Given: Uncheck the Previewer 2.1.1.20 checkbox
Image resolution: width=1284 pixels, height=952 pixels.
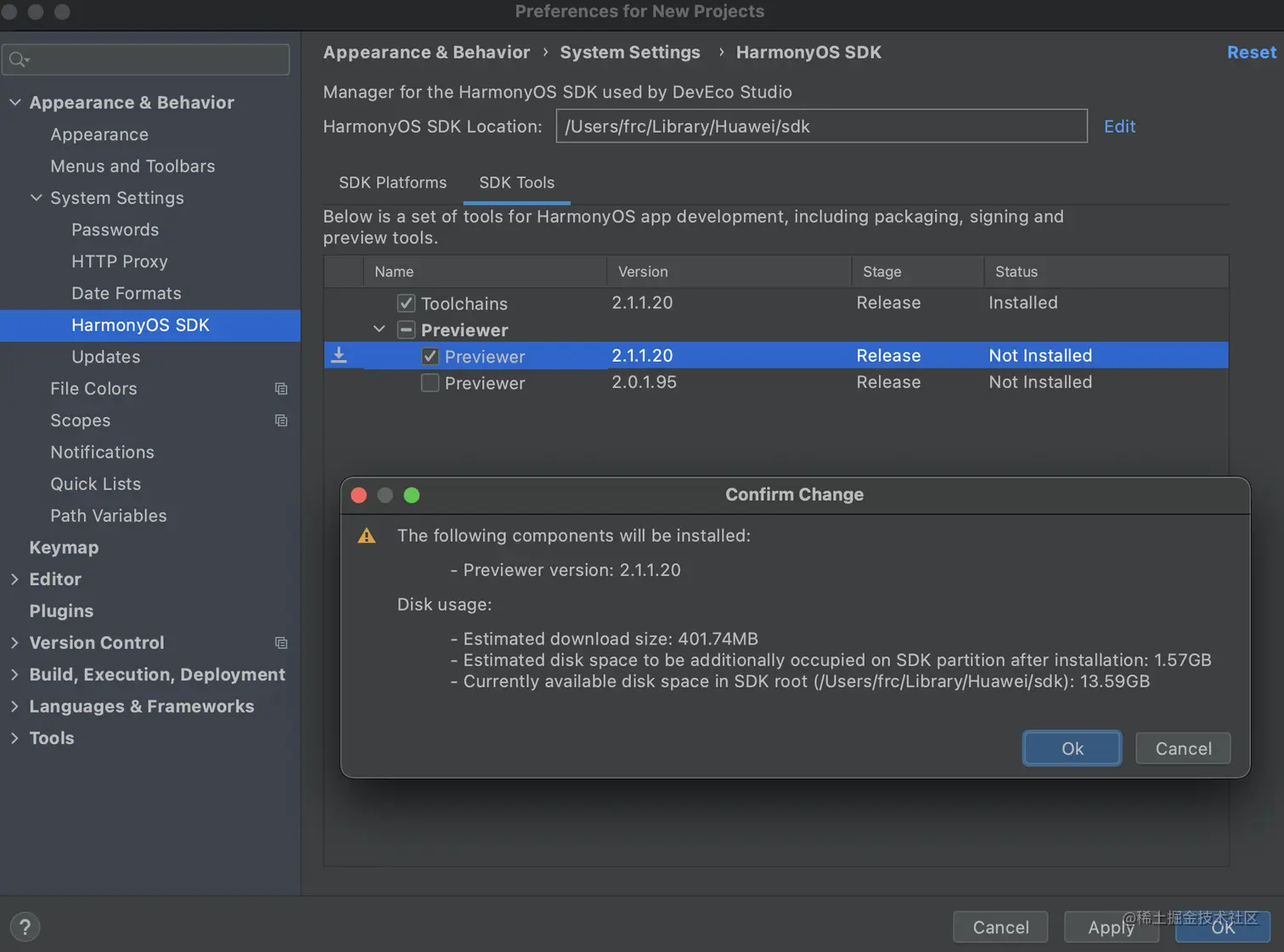Looking at the screenshot, I should (x=431, y=356).
